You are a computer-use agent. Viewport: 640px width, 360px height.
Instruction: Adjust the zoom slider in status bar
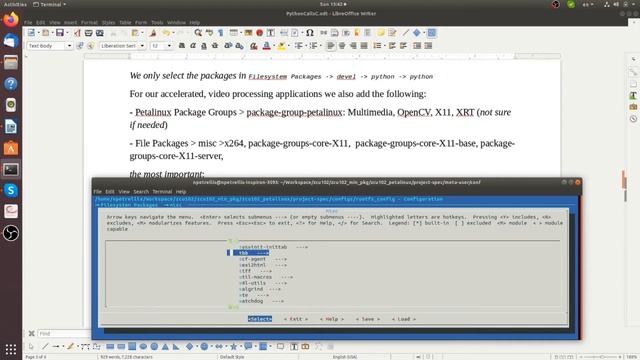tap(600, 357)
